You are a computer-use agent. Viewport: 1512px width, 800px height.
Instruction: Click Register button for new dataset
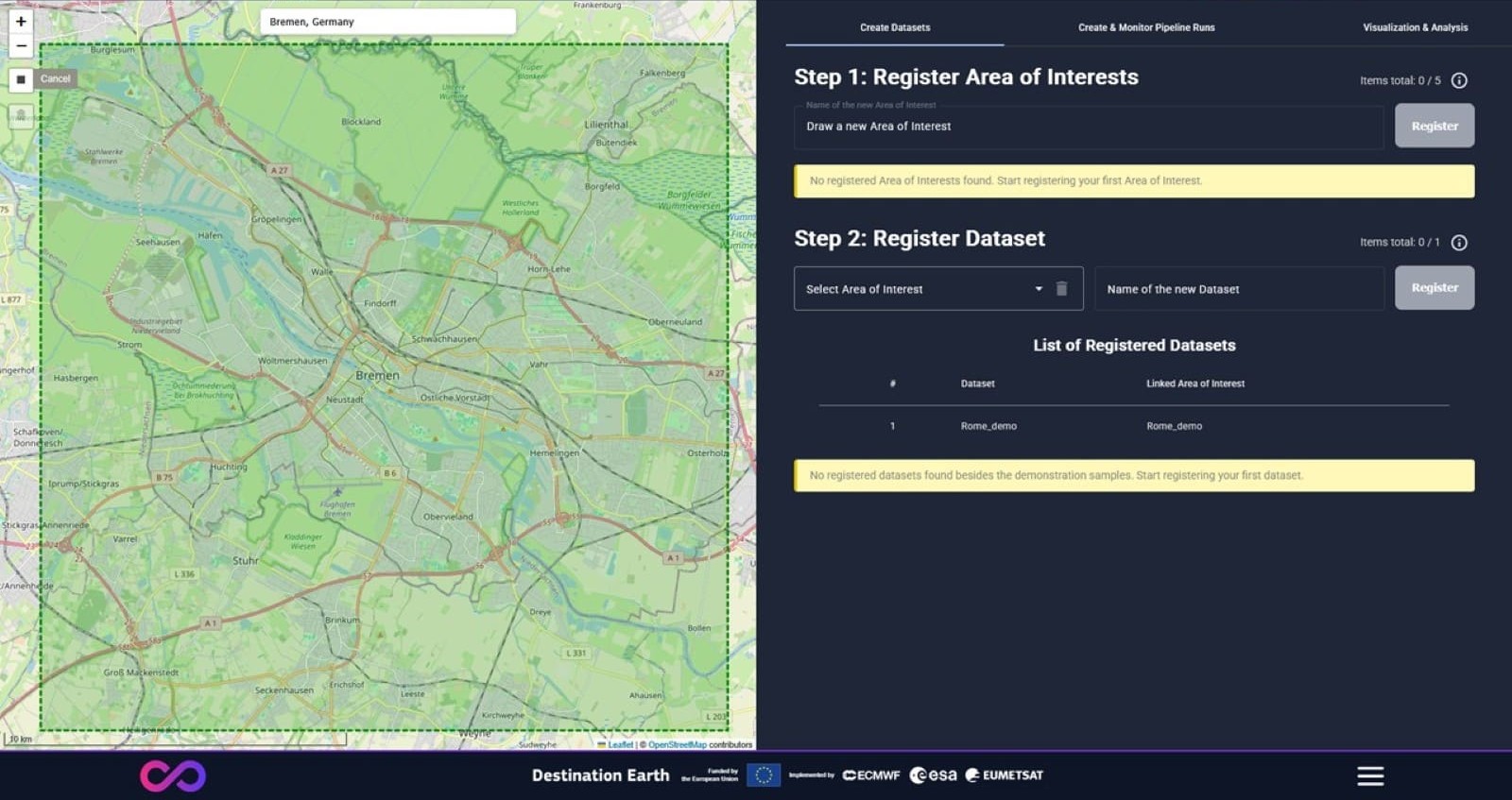1434,288
